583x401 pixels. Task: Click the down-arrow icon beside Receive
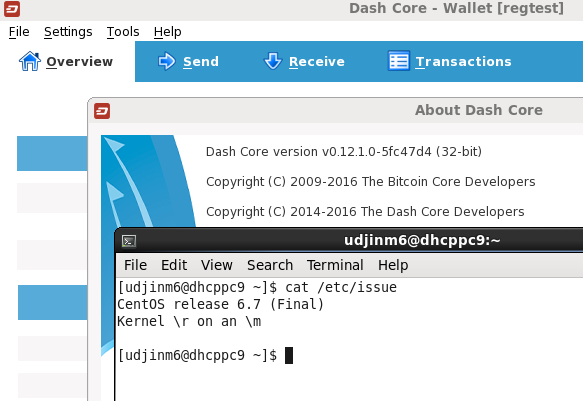[x=273, y=61]
